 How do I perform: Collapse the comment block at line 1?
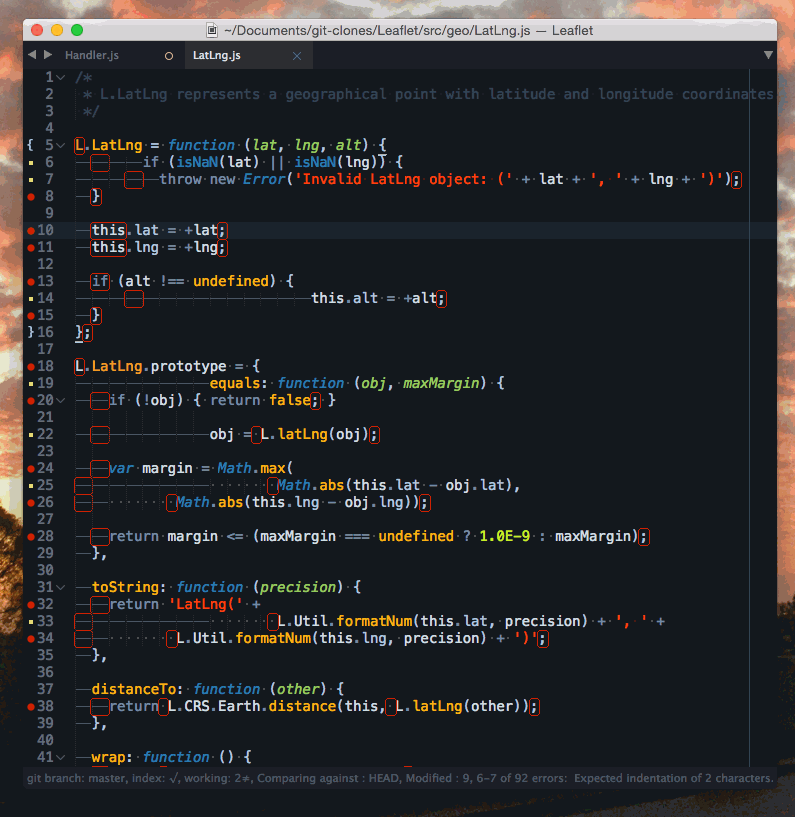(x=63, y=77)
